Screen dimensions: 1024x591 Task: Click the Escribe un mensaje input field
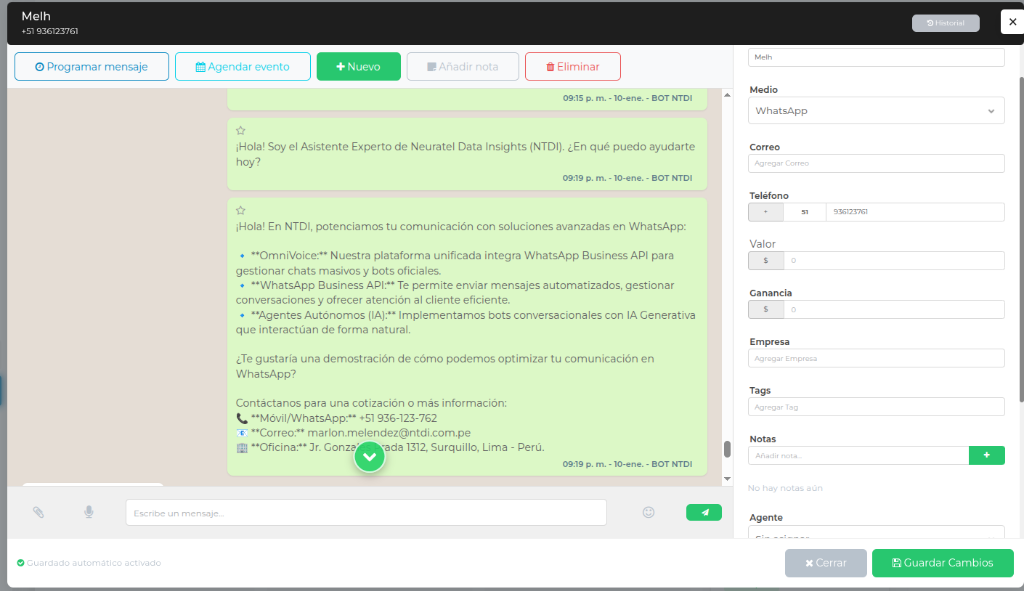pyautogui.click(x=367, y=511)
